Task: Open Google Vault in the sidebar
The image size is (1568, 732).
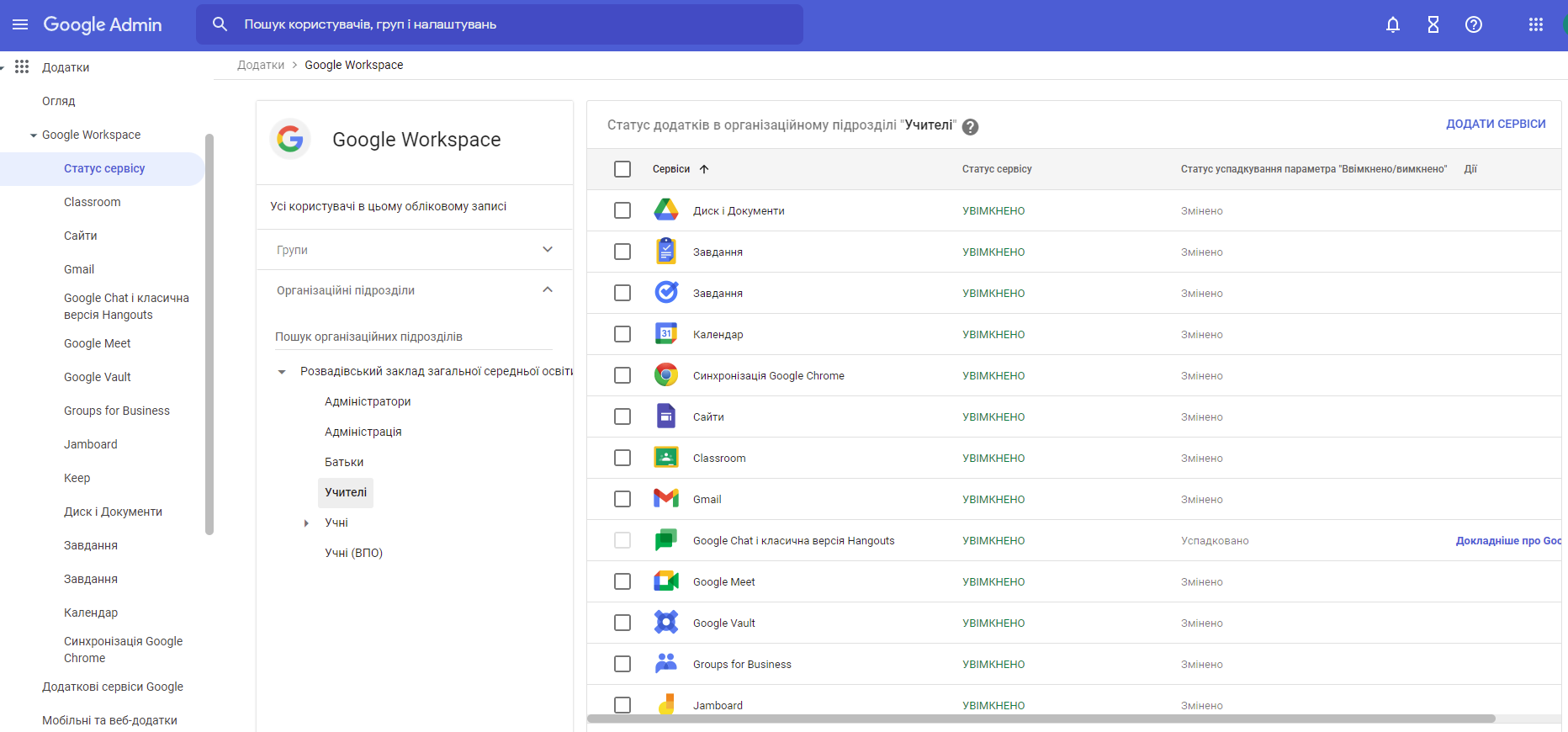Action: 98,377
